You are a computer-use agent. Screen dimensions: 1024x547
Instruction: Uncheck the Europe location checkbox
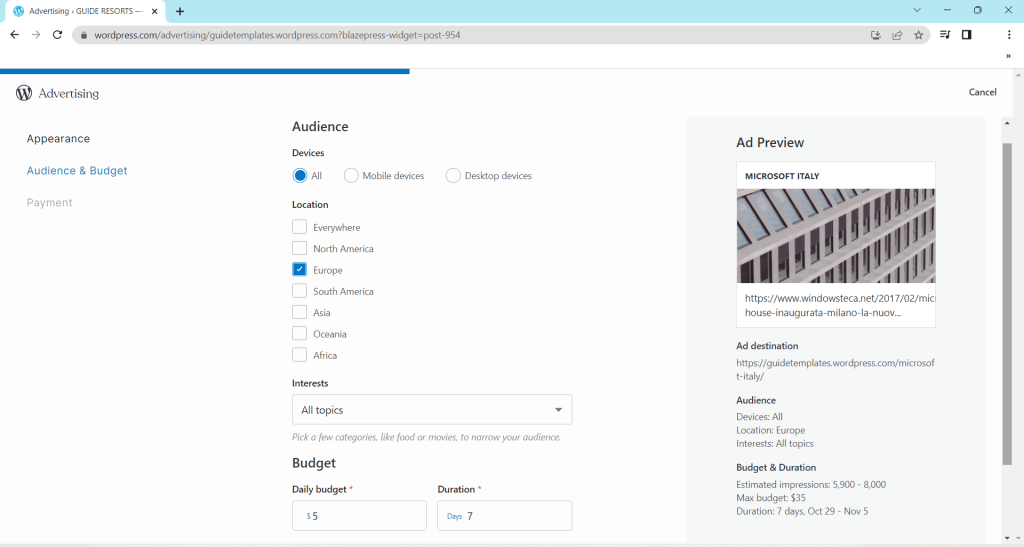pos(300,270)
